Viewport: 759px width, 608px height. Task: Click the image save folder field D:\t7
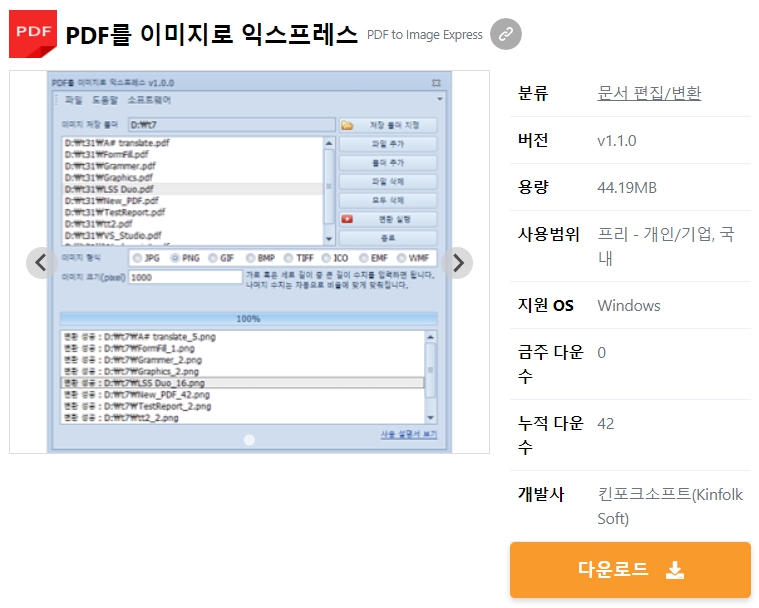[x=232, y=125]
